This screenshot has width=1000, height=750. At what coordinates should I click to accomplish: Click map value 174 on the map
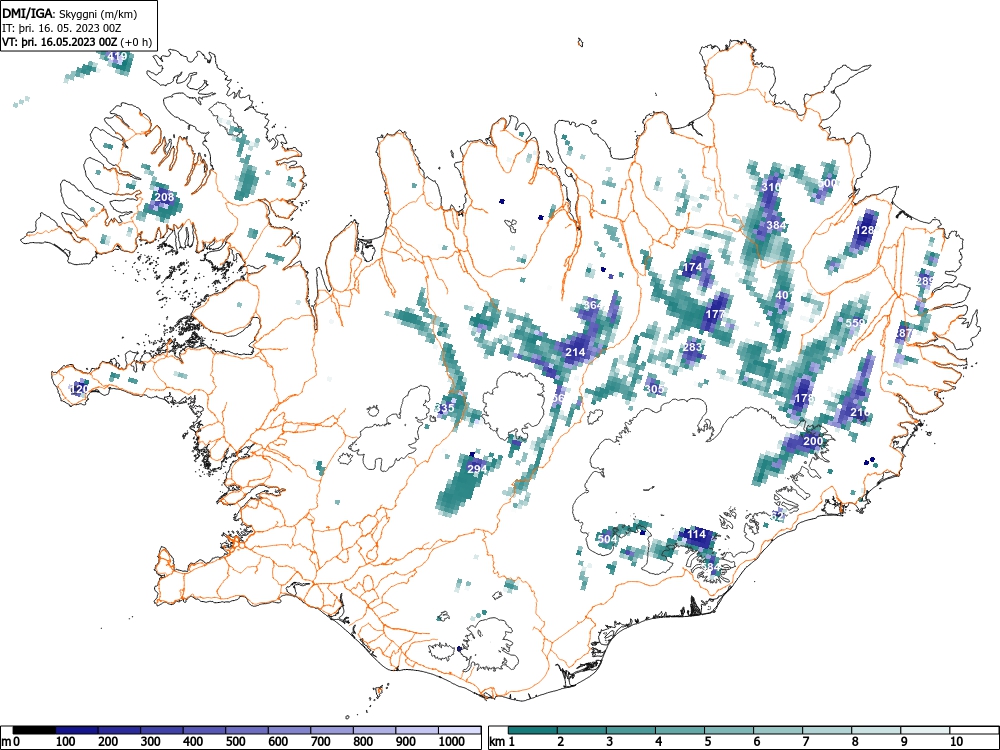coord(693,267)
